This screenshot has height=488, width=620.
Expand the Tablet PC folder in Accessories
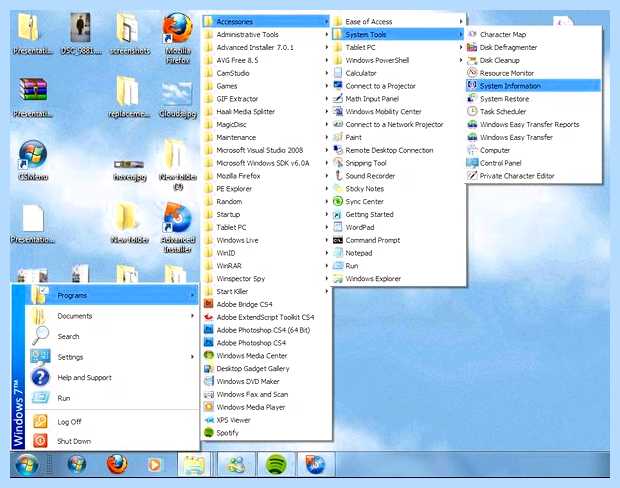398,47
